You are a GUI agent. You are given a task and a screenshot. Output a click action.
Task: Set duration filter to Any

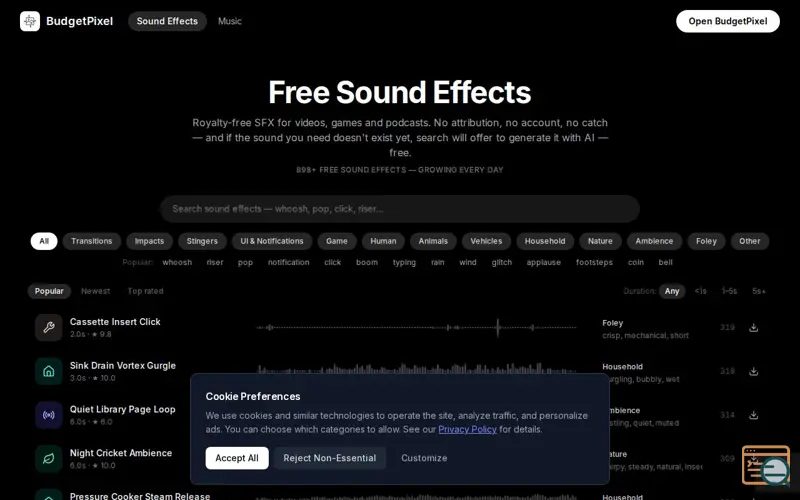671,291
